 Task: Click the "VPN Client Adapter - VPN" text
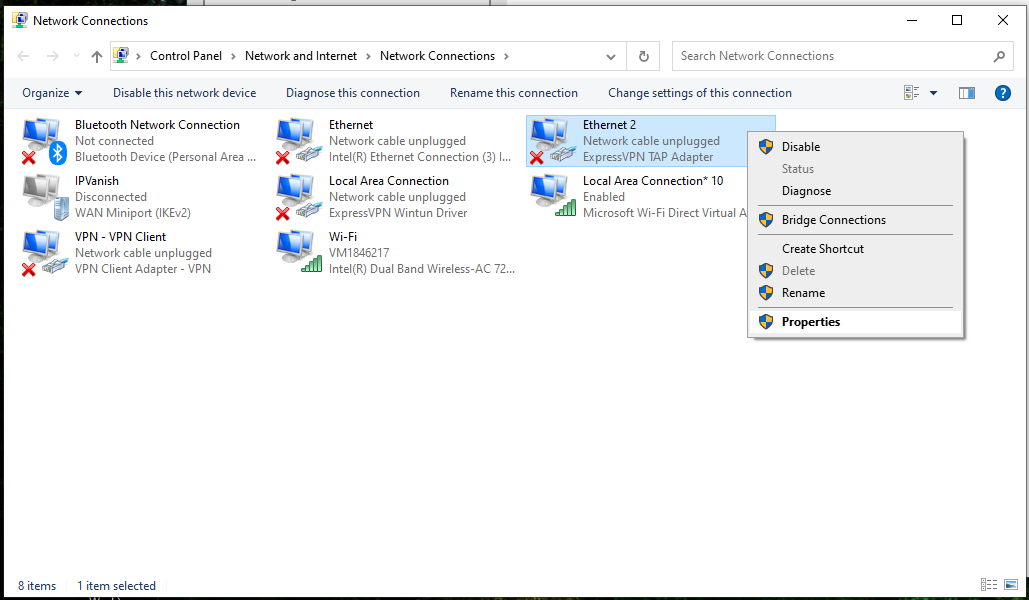pyautogui.click(x=142, y=269)
